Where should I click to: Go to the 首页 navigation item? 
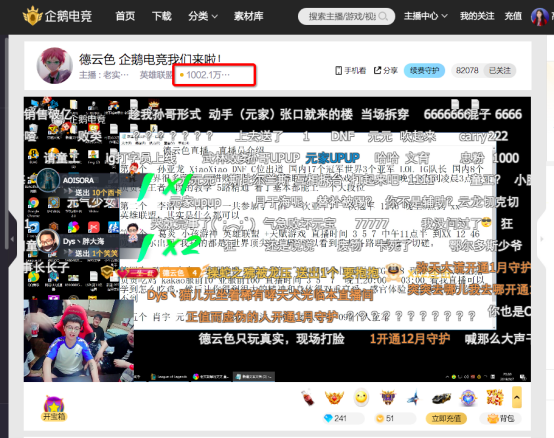pos(125,16)
